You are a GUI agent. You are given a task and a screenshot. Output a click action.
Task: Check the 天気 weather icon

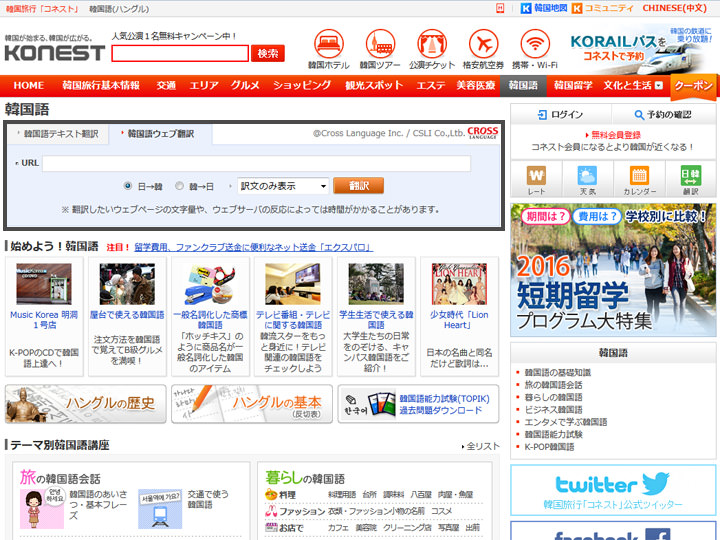click(x=587, y=178)
